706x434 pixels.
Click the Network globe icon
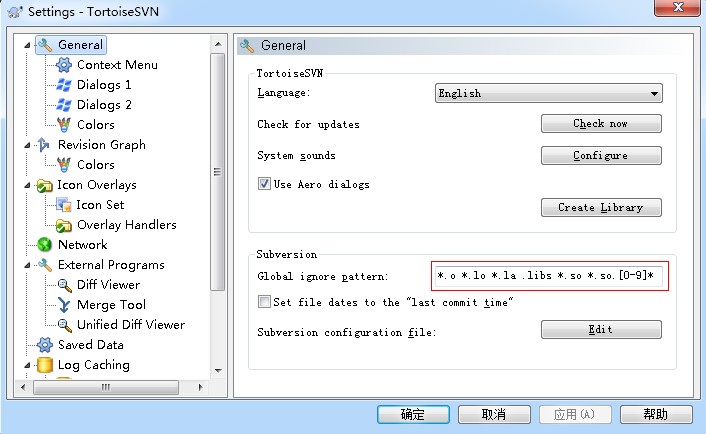click(x=45, y=245)
